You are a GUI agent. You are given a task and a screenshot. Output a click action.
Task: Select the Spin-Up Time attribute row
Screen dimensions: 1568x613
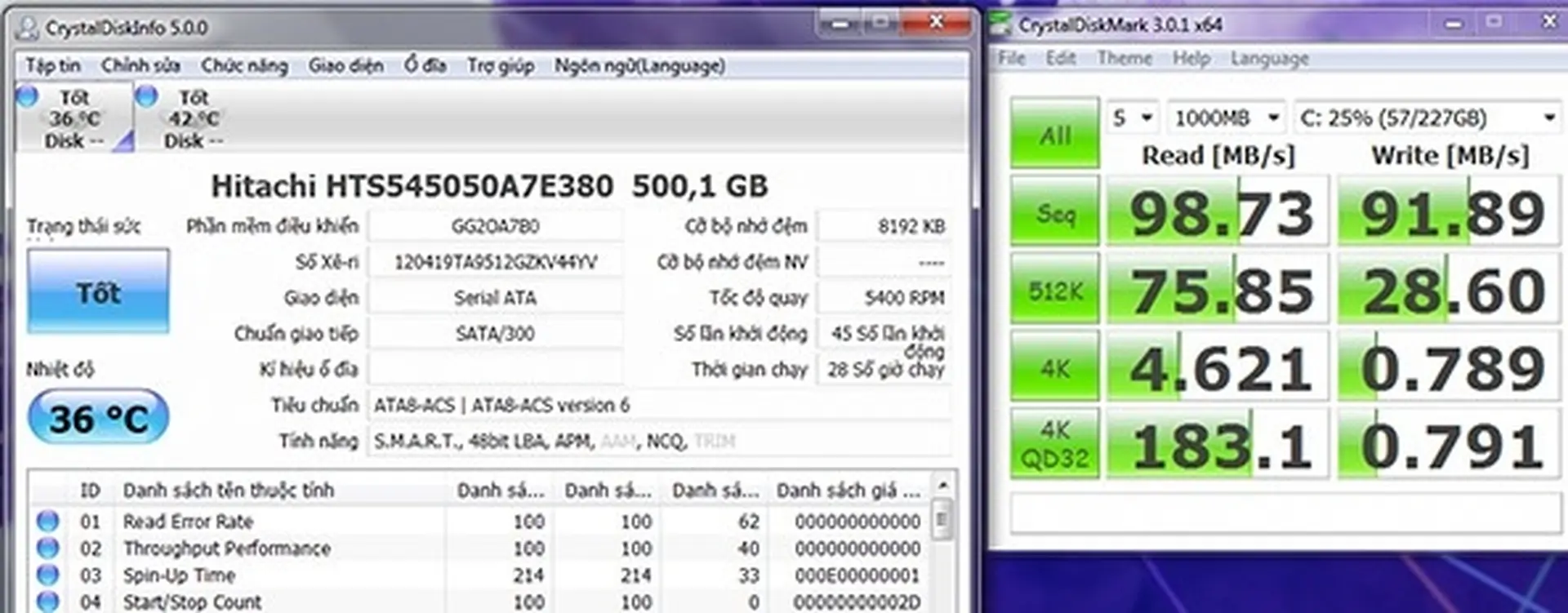pos(480,575)
